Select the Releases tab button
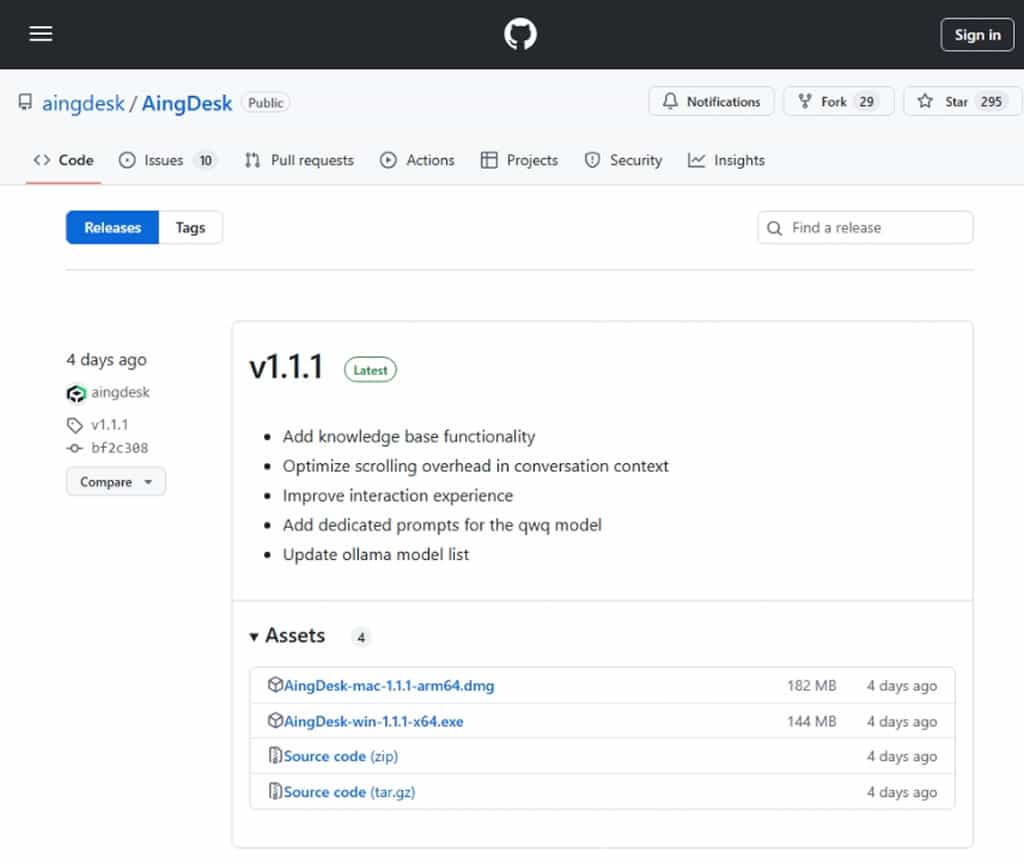This screenshot has width=1024, height=864. (x=112, y=227)
